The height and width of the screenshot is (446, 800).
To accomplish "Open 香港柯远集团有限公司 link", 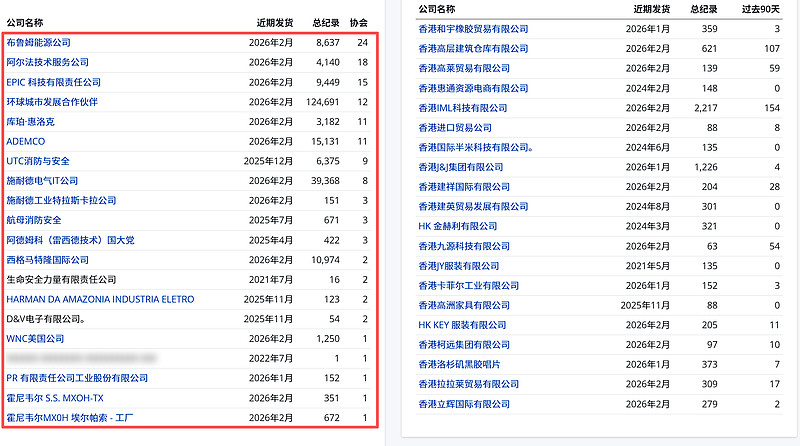I will [x=464, y=345].
